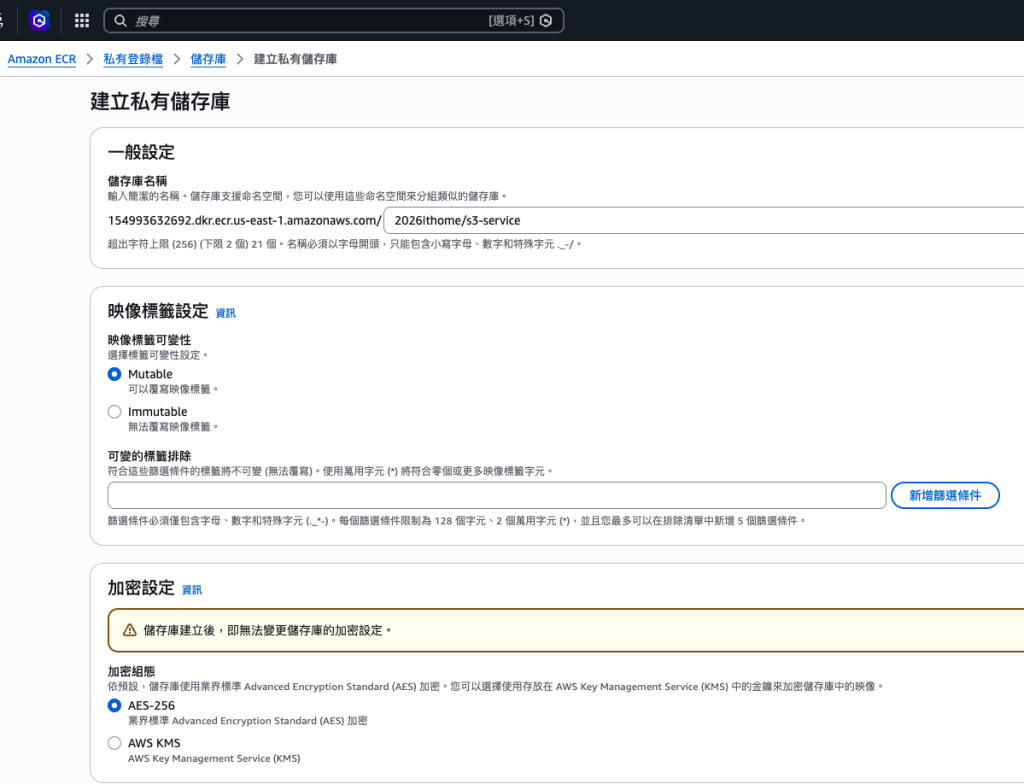Open the Amazon Q icon in top bar
Image resolution: width=1024 pixels, height=784 pixels.
[x=39, y=20]
